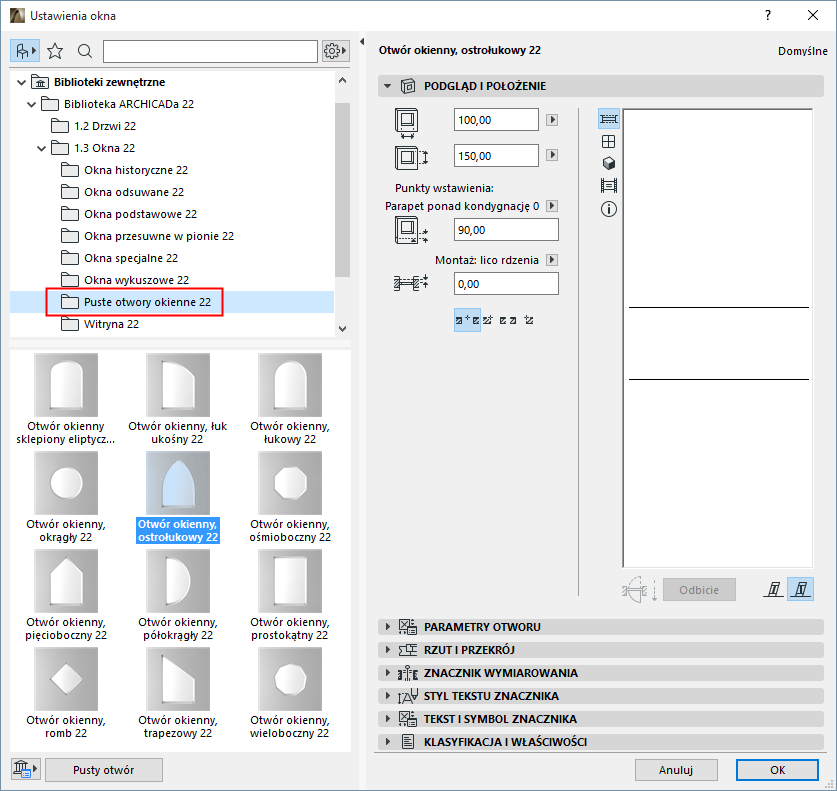Select third wall anchor option icon
Image resolution: width=837 pixels, height=791 pixels.
point(508,320)
